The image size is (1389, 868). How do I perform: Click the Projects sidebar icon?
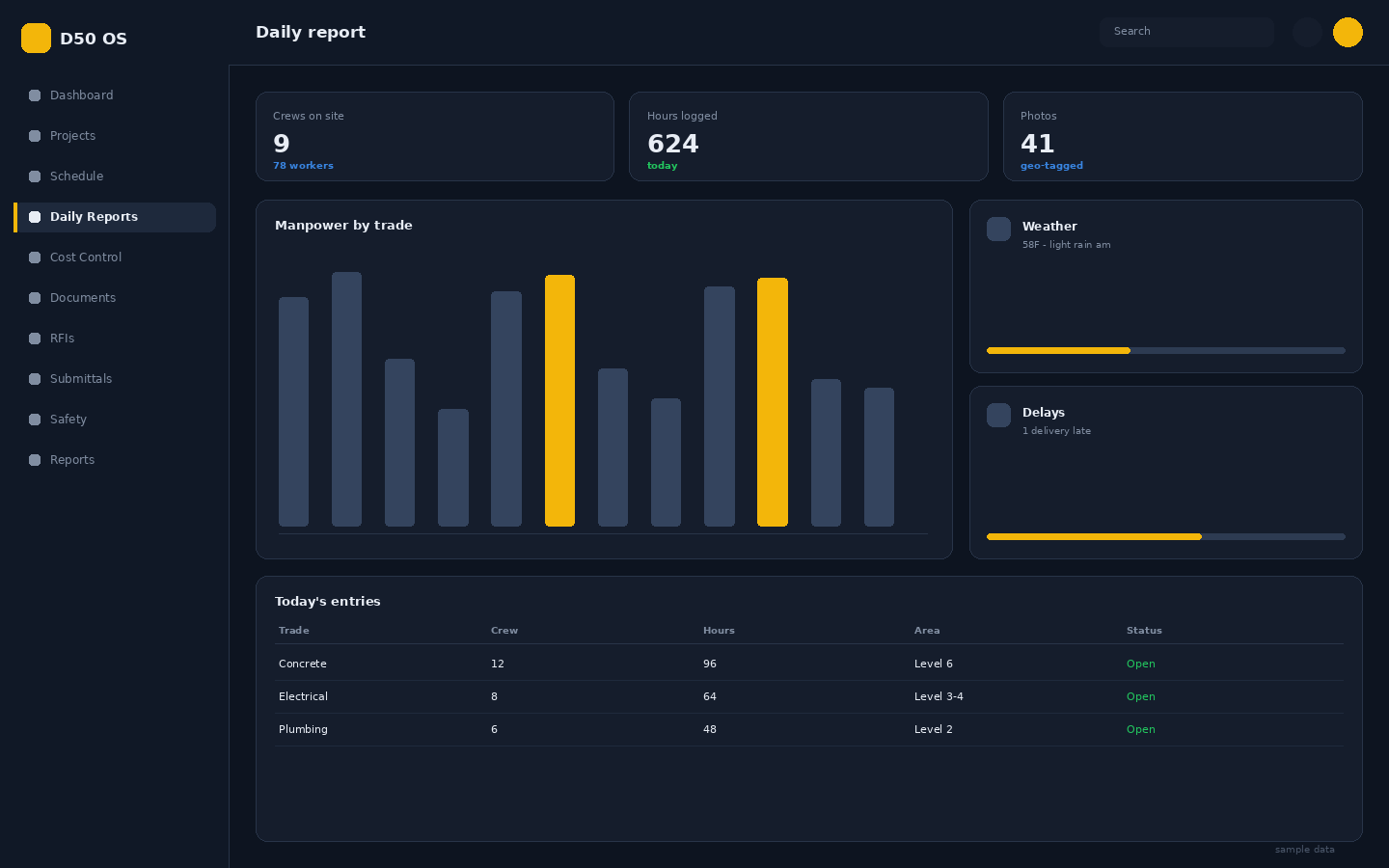(x=35, y=136)
